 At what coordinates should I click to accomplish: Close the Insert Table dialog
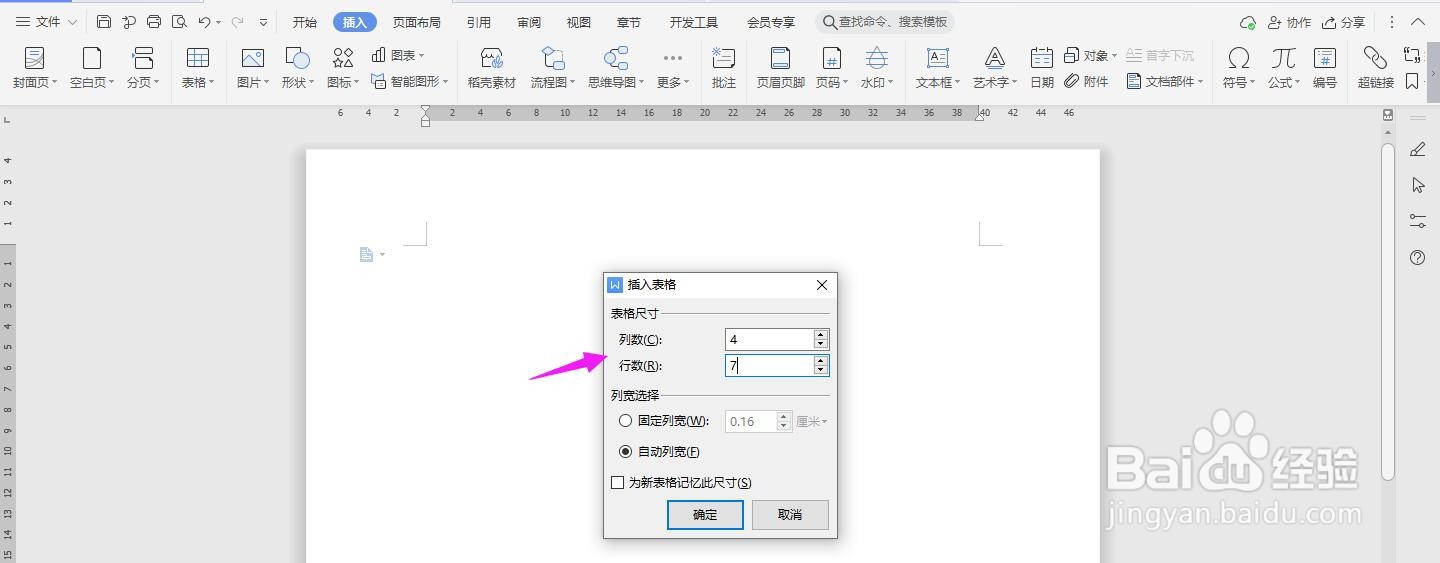click(x=822, y=285)
